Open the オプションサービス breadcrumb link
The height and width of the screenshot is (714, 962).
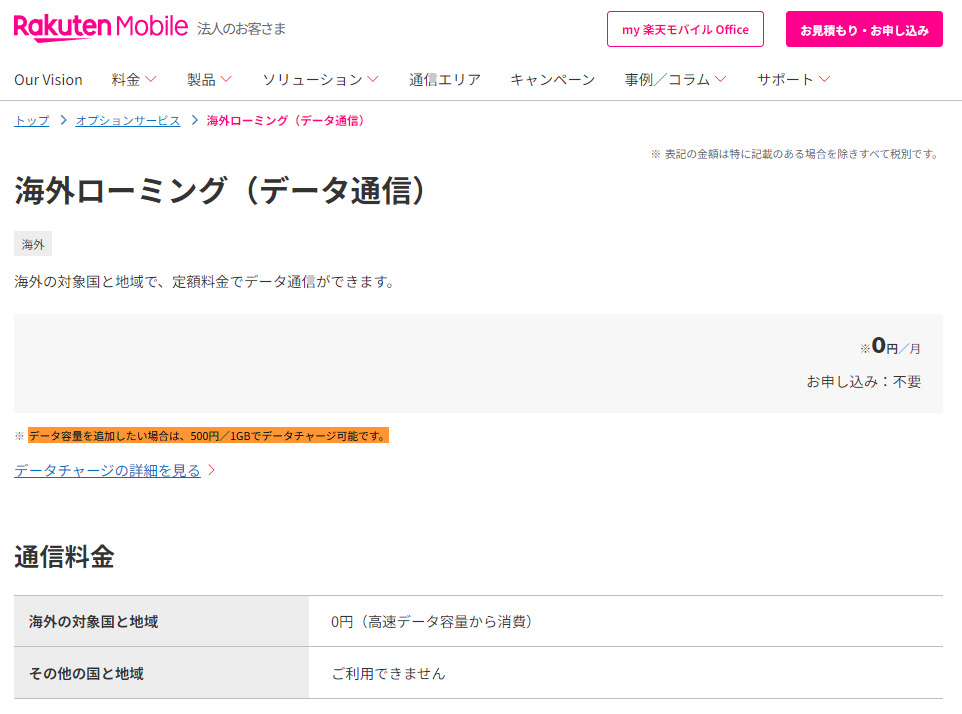[x=127, y=121]
